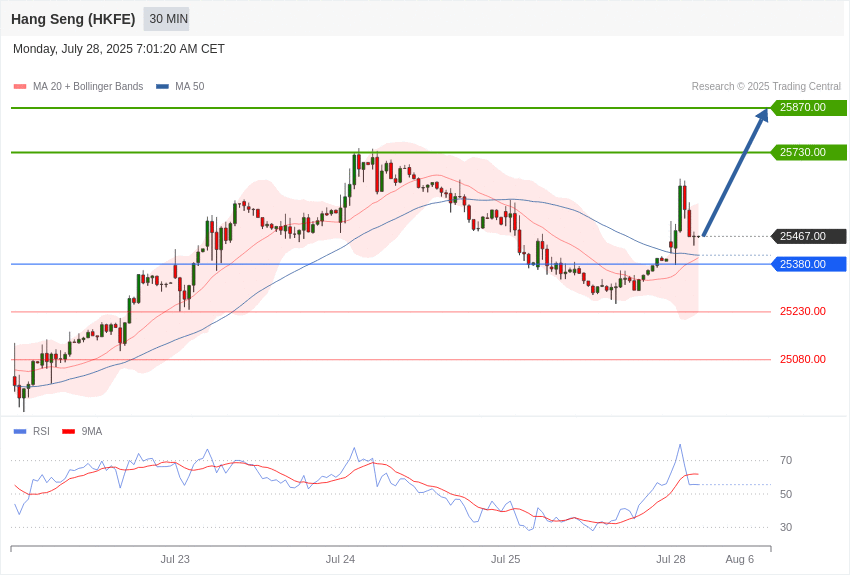Open the Research © 2025 Trading Central credit
This screenshot has height=576, width=850.
[766, 87]
